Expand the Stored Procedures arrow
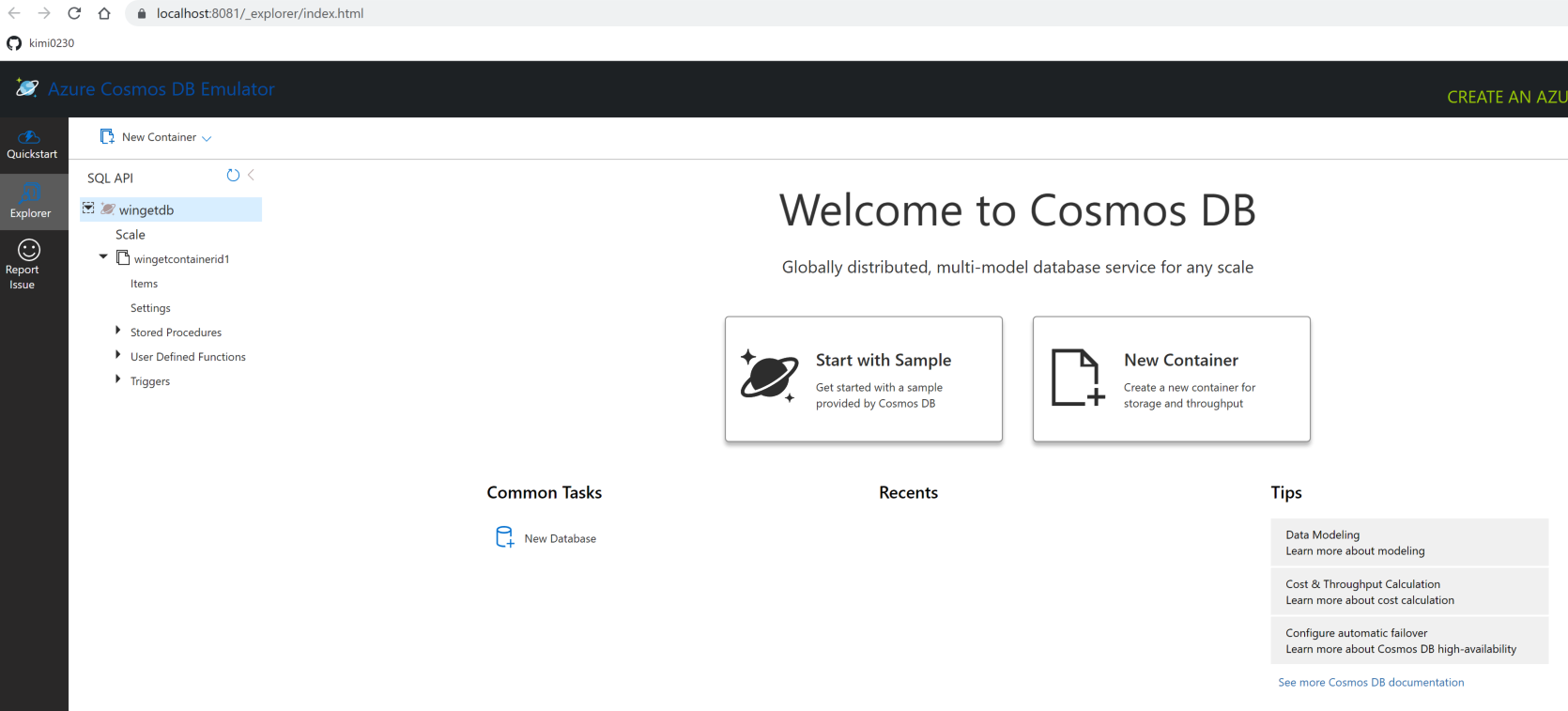This screenshot has width=1568, height=711. point(117,331)
